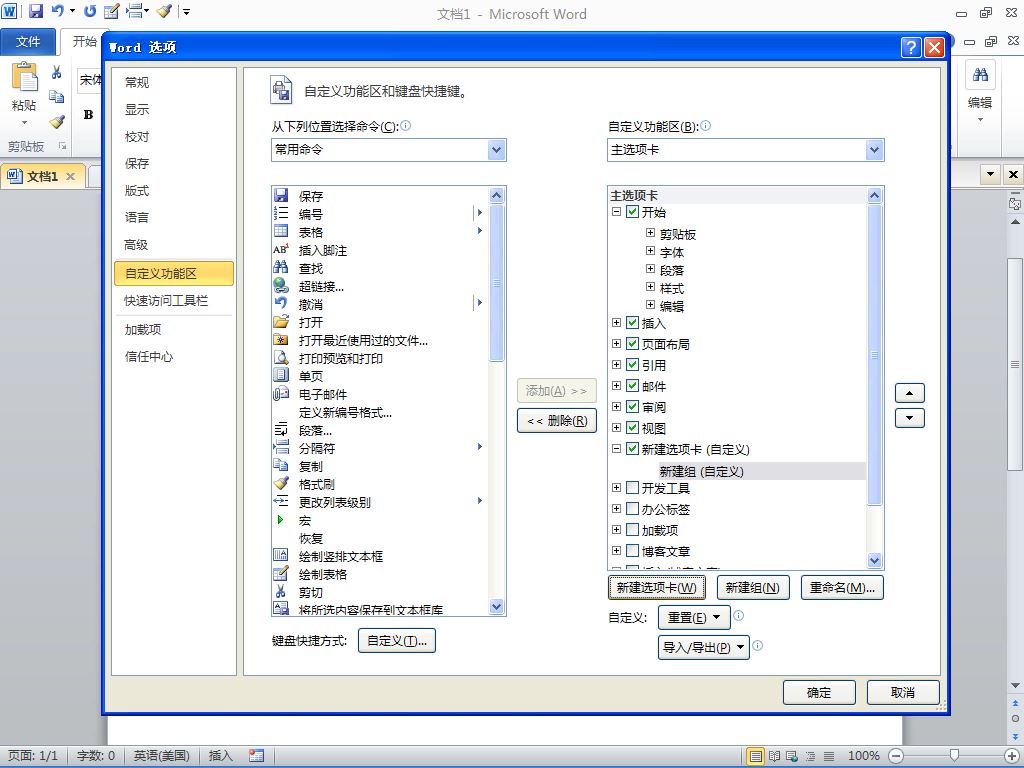The height and width of the screenshot is (768, 1024).
Task: Click the Paste icon in Word ribbon
Action: point(25,78)
